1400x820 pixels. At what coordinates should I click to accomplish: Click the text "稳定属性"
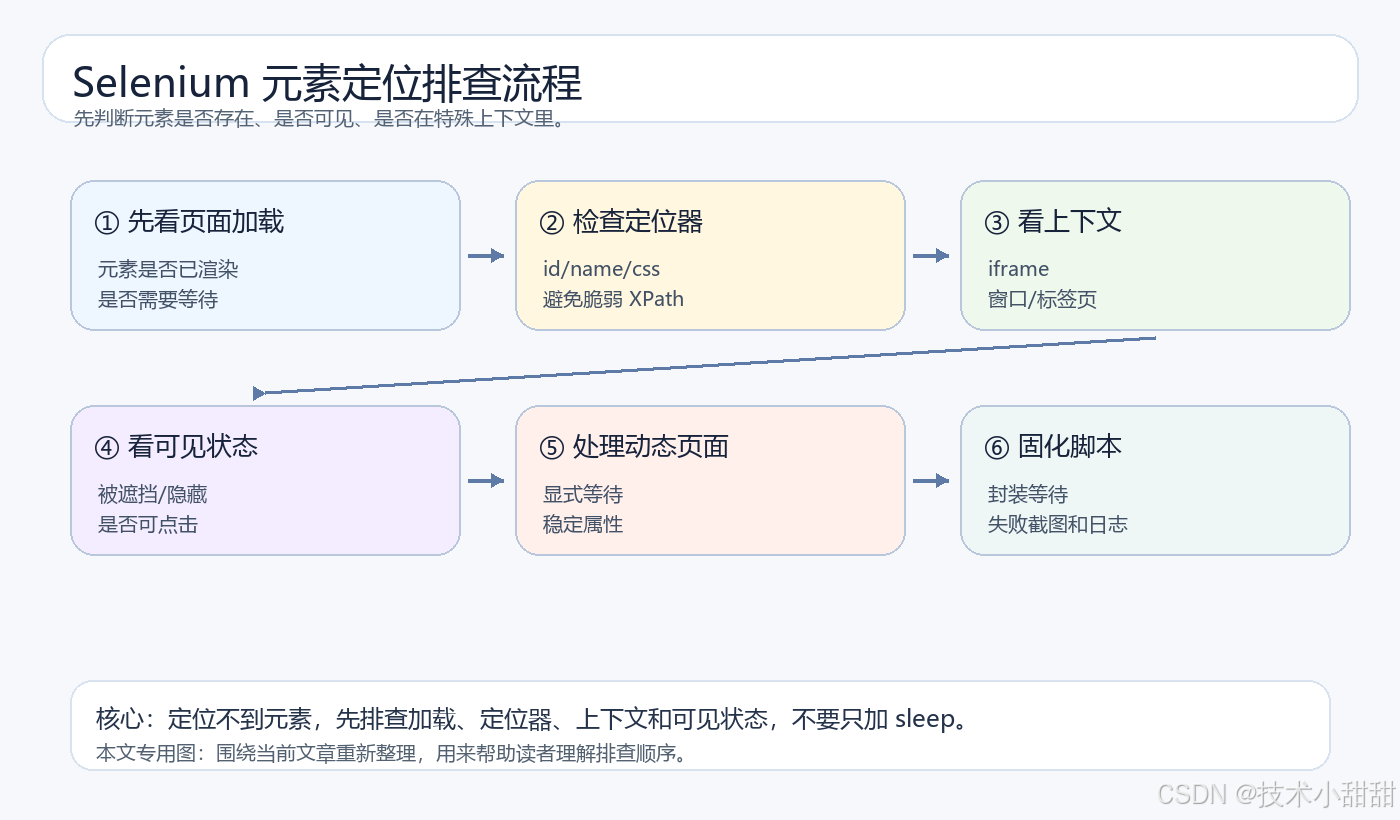(x=583, y=524)
